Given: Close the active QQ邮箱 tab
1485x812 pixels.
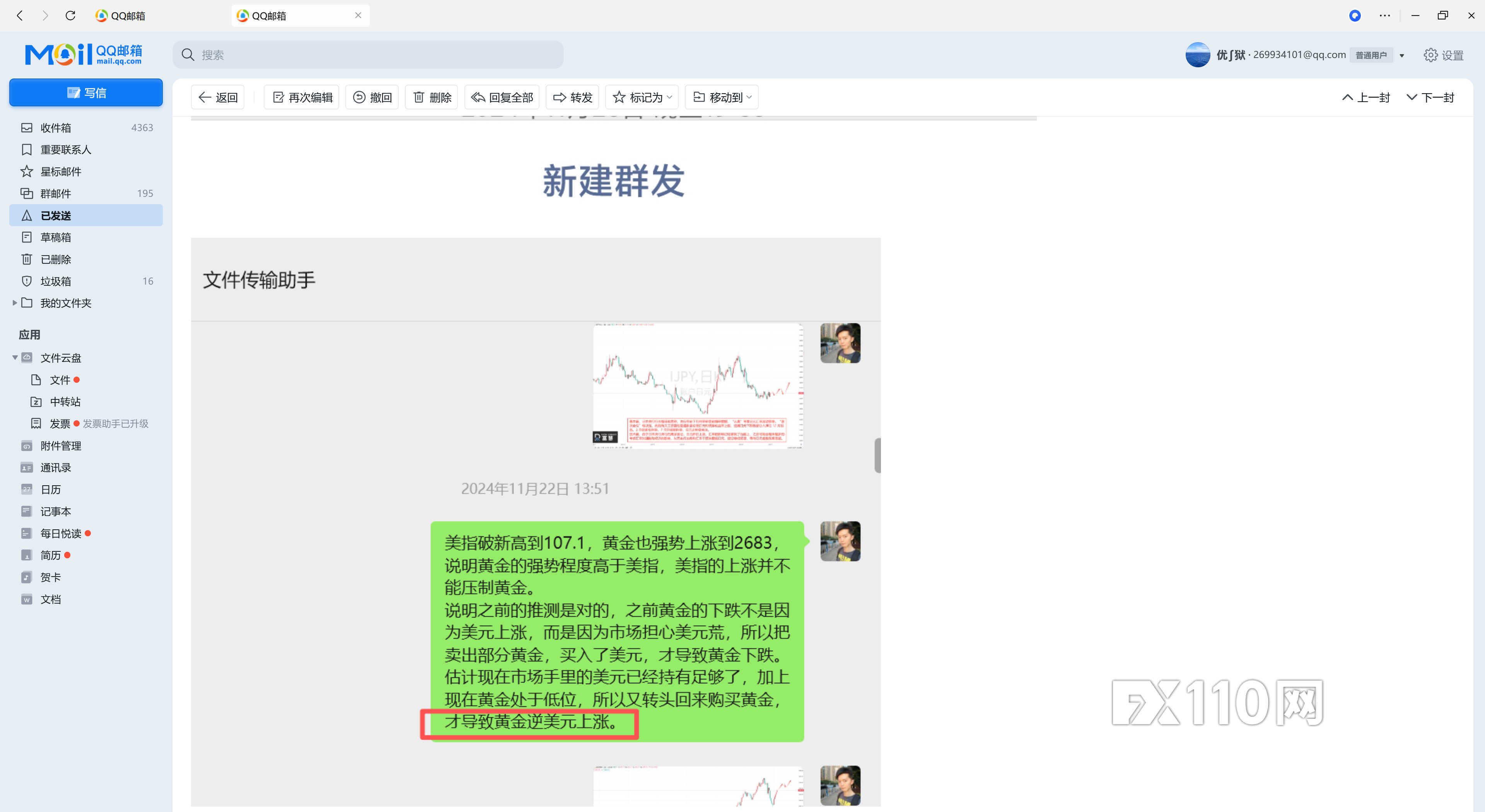Looking at the screenshot, I should [x=358, y=15].
